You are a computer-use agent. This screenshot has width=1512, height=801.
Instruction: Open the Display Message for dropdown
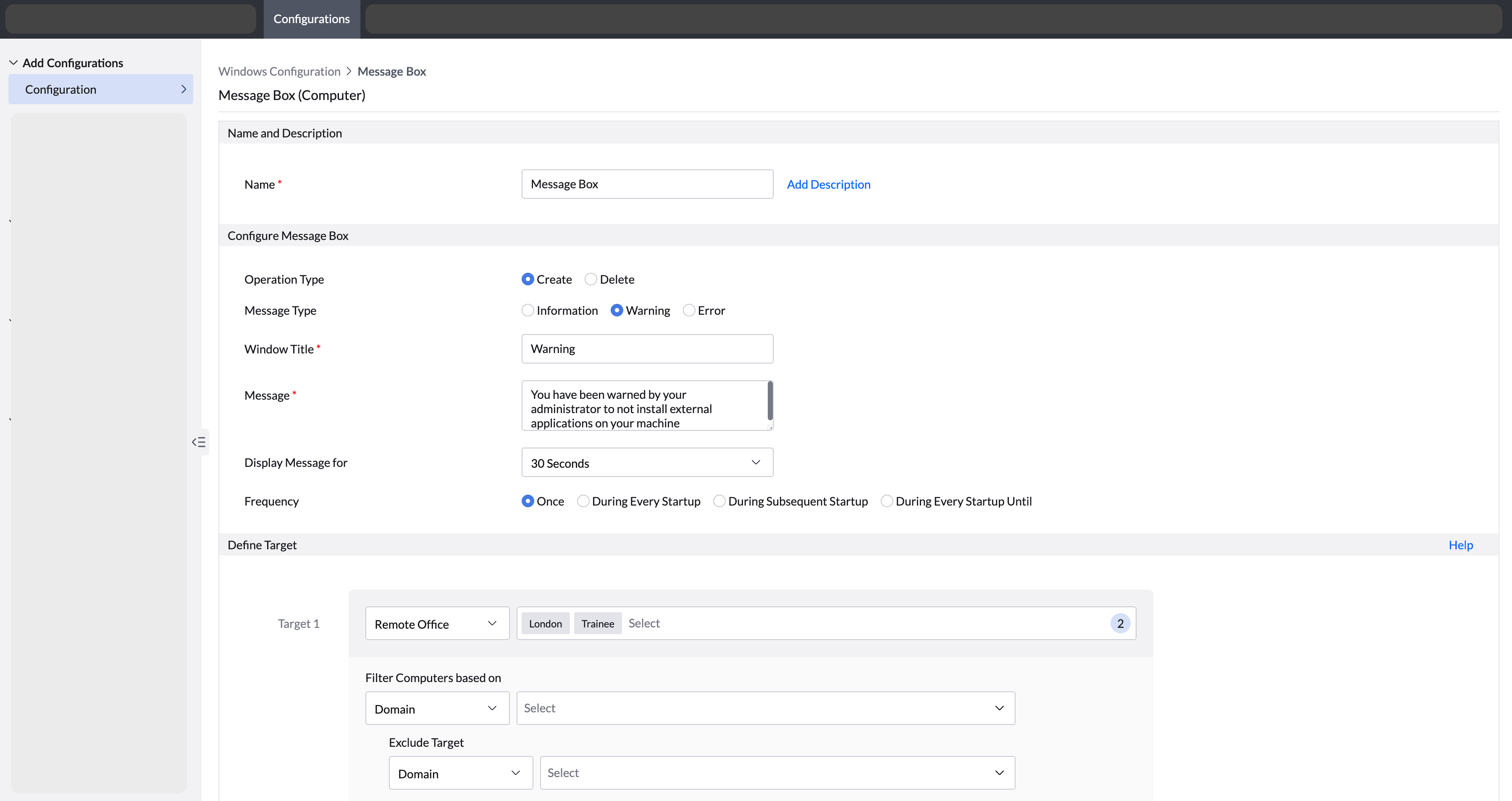[x=647, y=463]
